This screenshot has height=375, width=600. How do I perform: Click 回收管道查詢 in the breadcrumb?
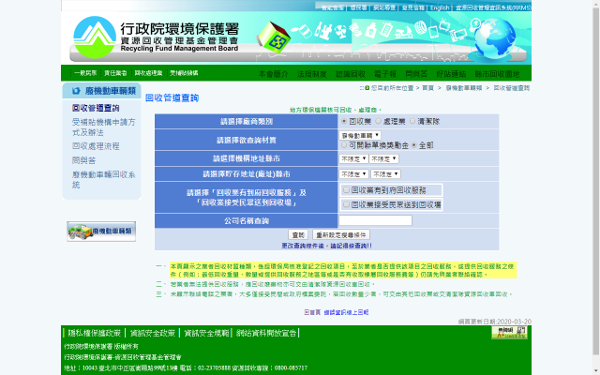pos(511,88)
